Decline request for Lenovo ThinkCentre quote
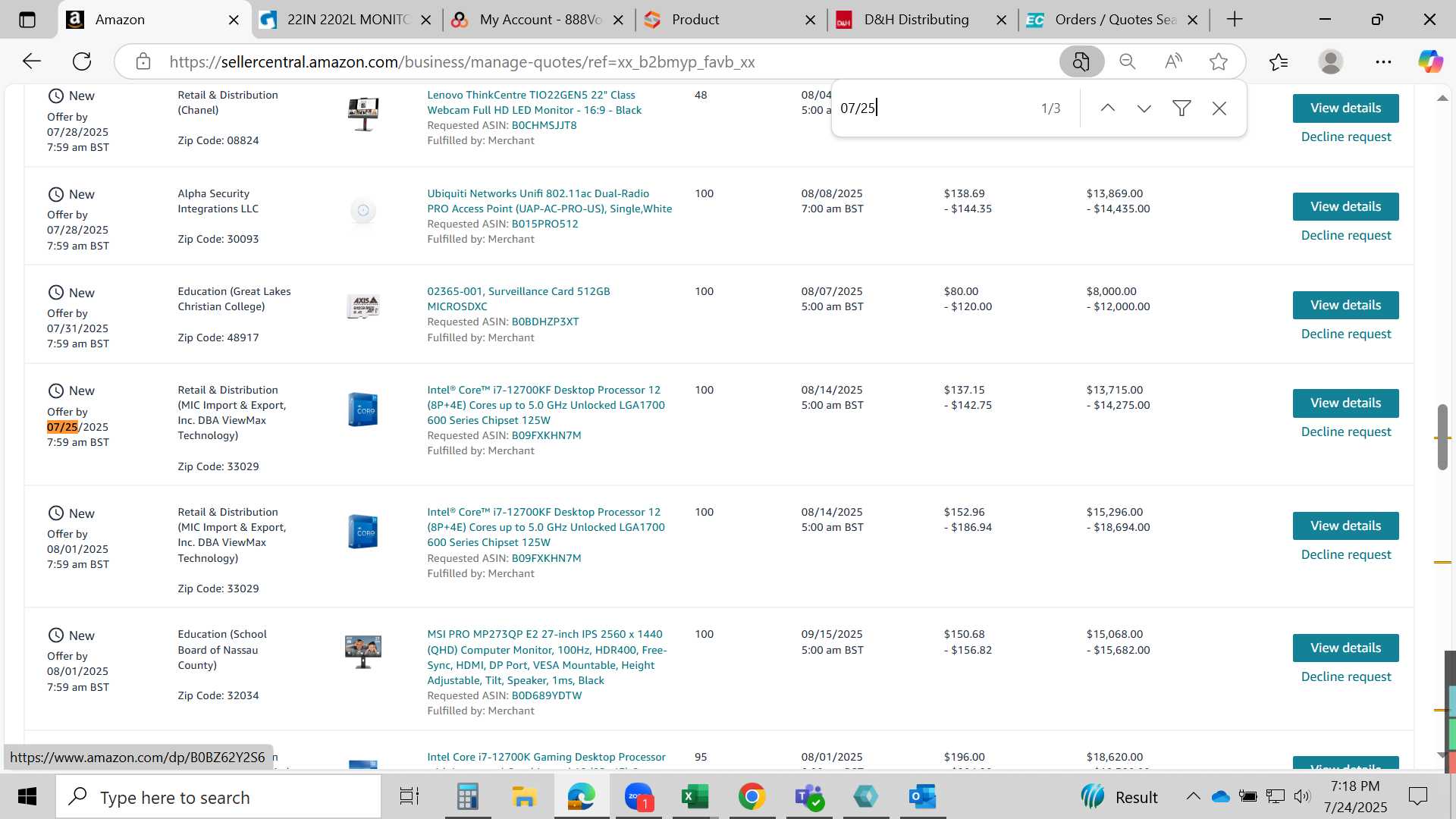The image size is (1456, 819). click(x=1346, y=136)
